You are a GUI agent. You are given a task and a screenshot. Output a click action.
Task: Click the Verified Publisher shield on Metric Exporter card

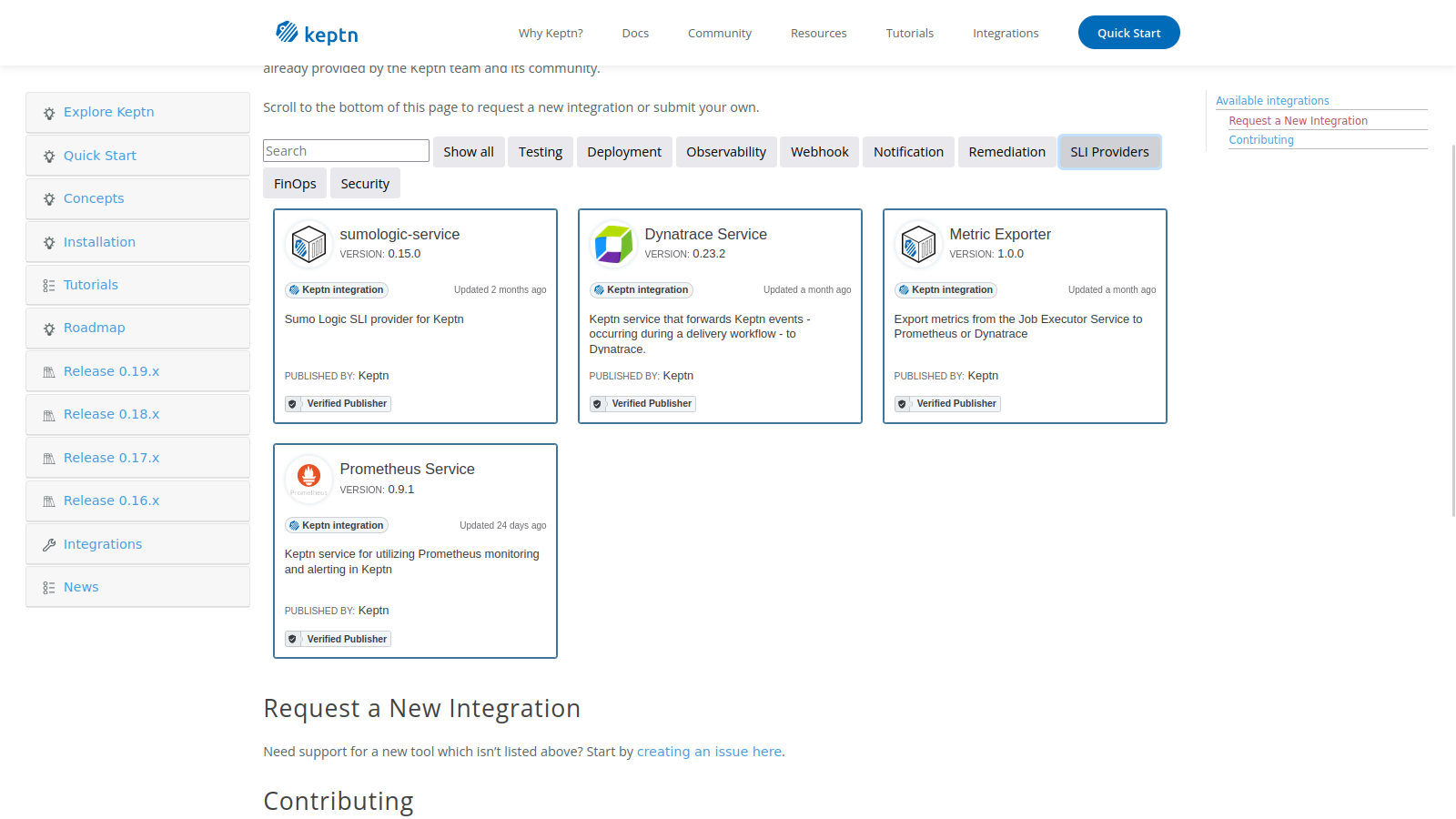tap(902, 404)
